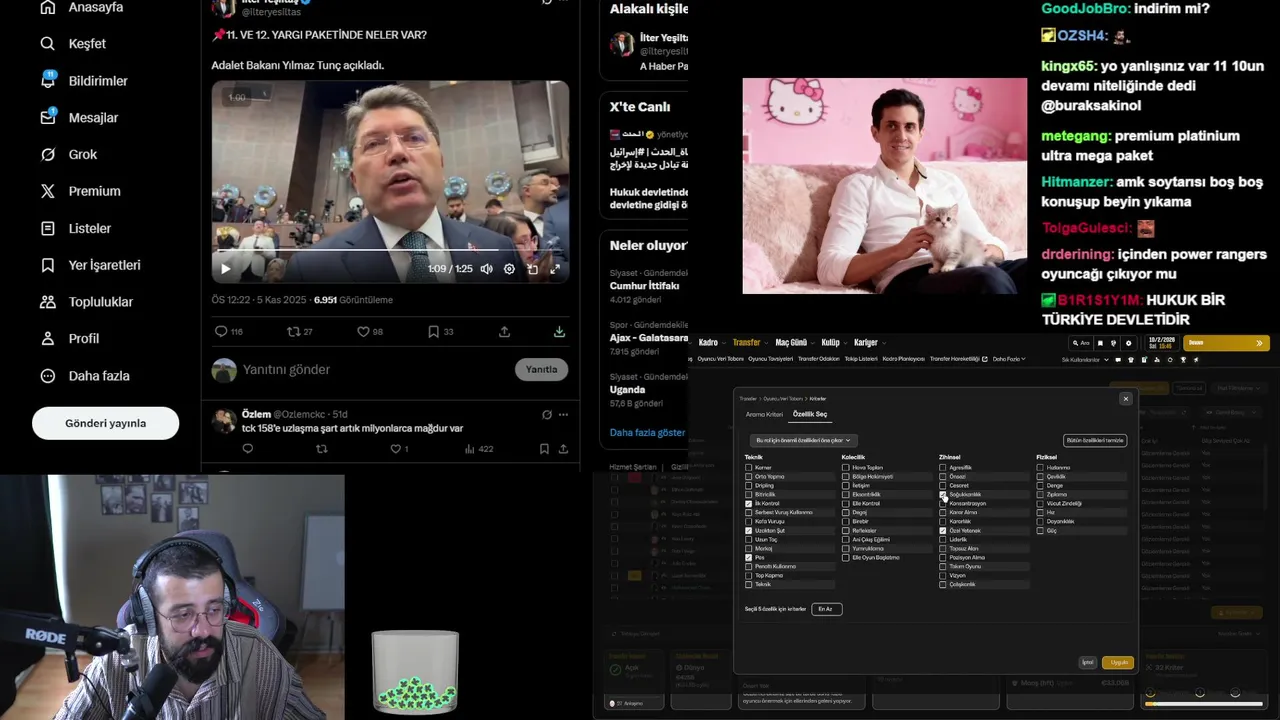
Task: Open Profil person icon in X sidebar
Action: click(47, 339)
